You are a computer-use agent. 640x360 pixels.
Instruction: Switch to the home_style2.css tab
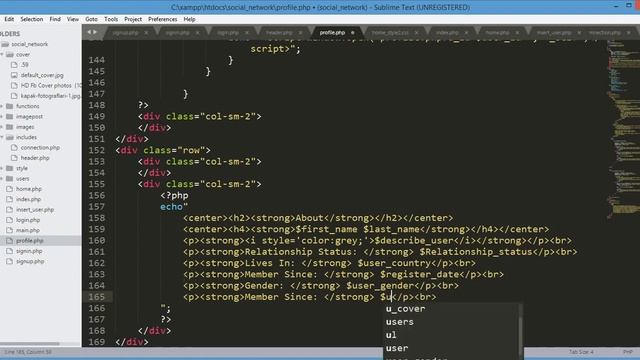(390, 33)
